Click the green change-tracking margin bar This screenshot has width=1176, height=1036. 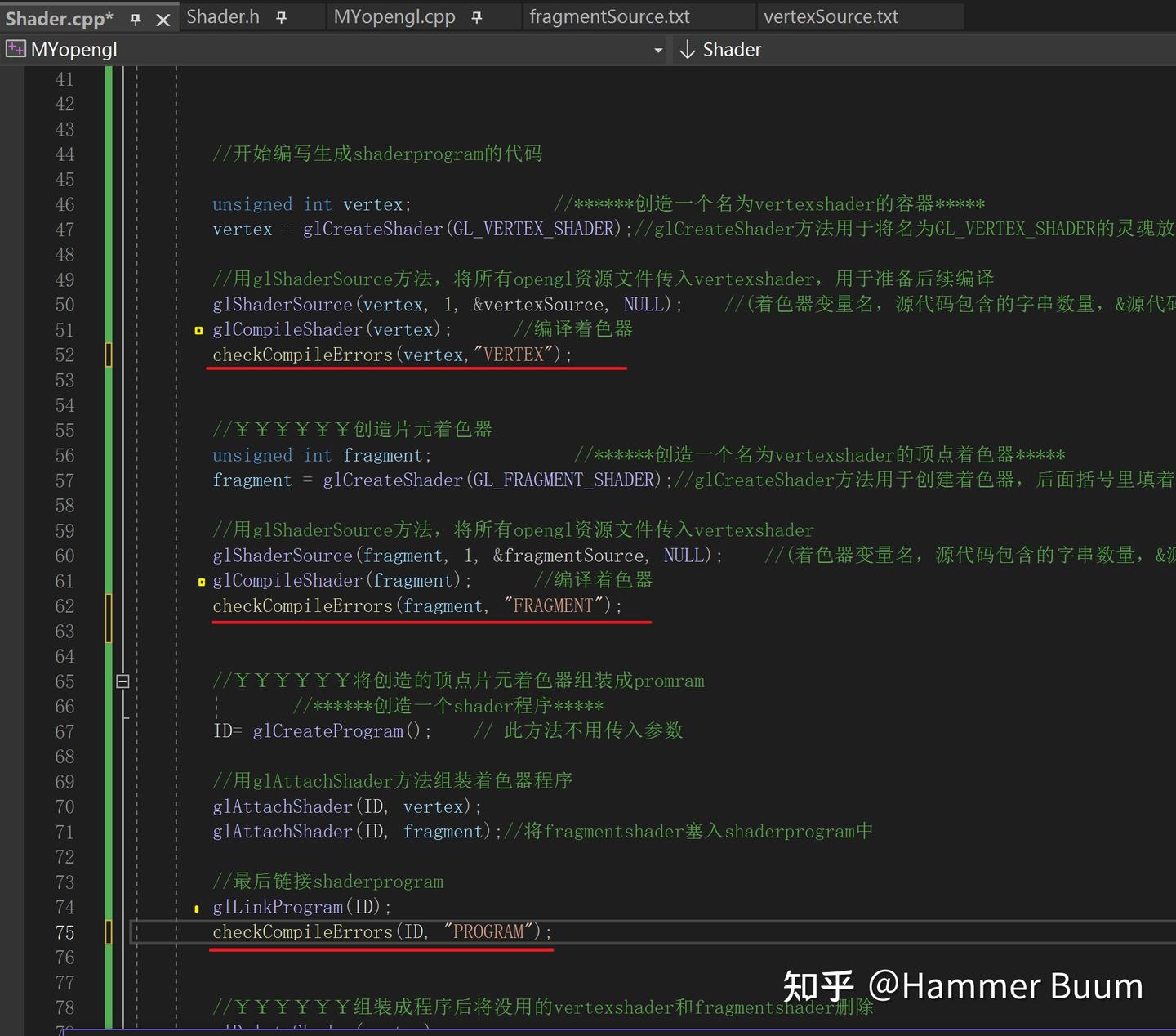[x=107, y=490]
